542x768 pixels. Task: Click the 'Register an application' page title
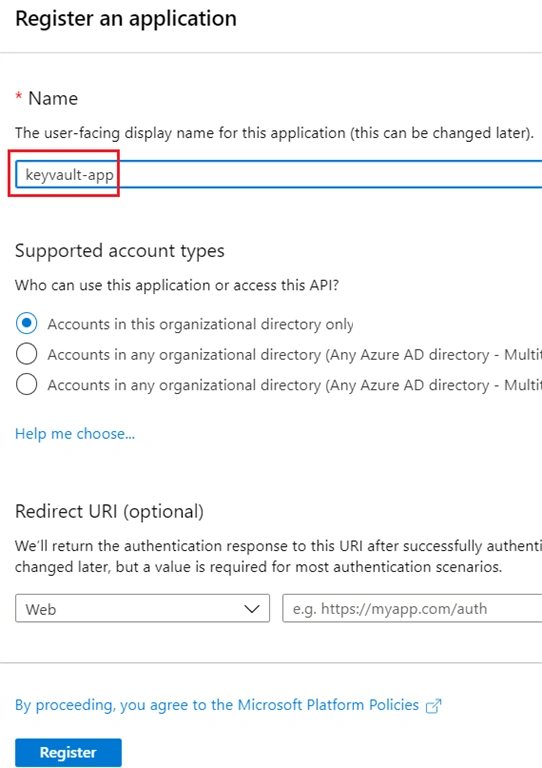click(126, 19)
